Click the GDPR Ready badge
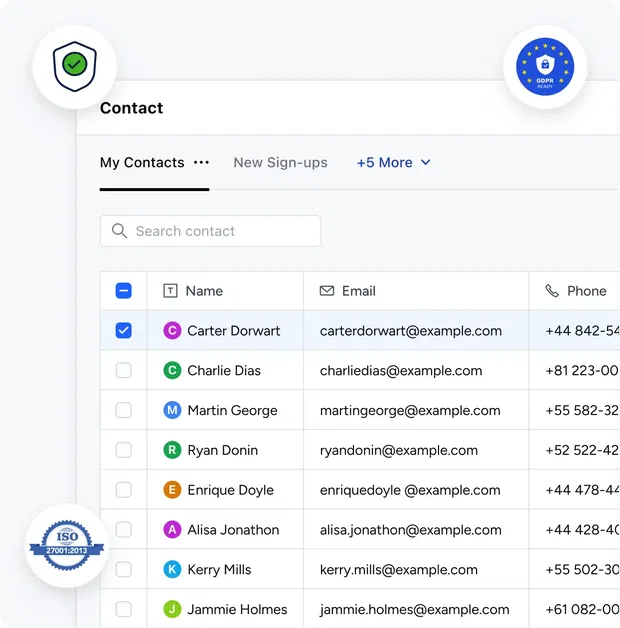The height and width of the screenshot is (628, 620). 545,66
